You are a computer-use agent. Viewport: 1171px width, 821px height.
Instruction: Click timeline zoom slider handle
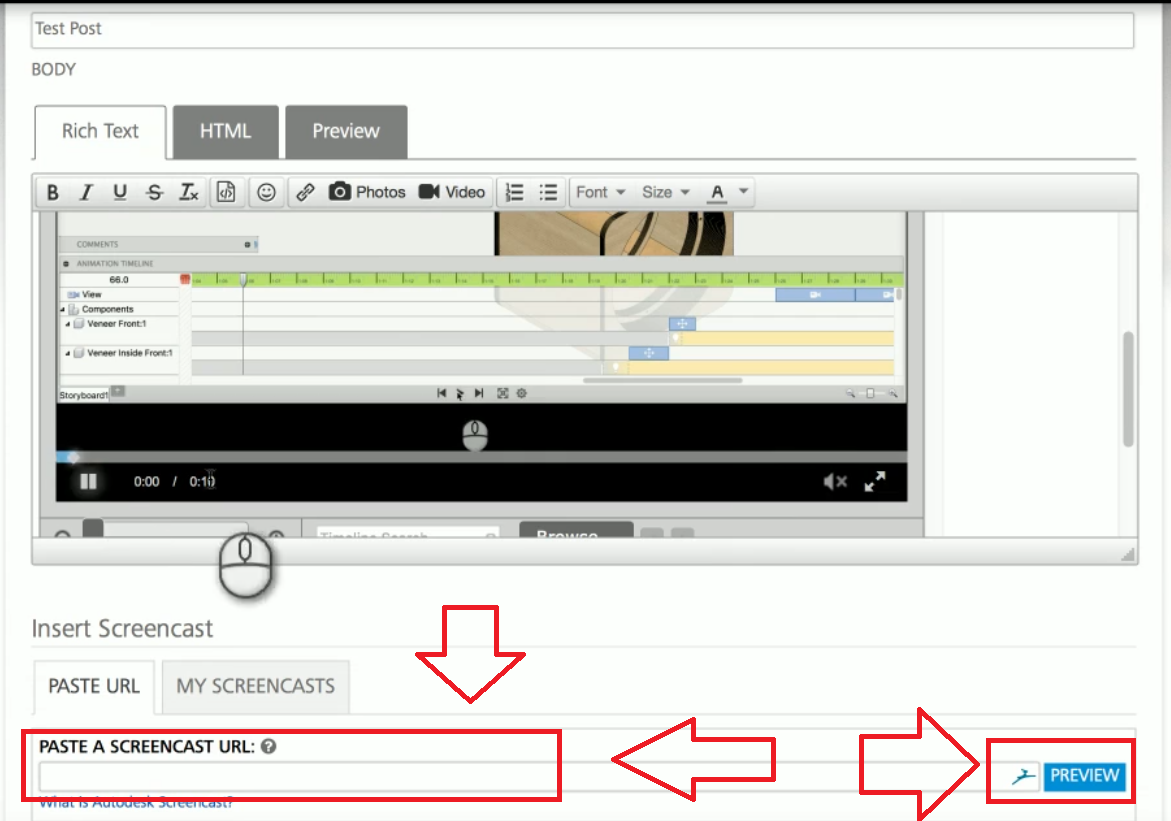click(x=870, y=393)
